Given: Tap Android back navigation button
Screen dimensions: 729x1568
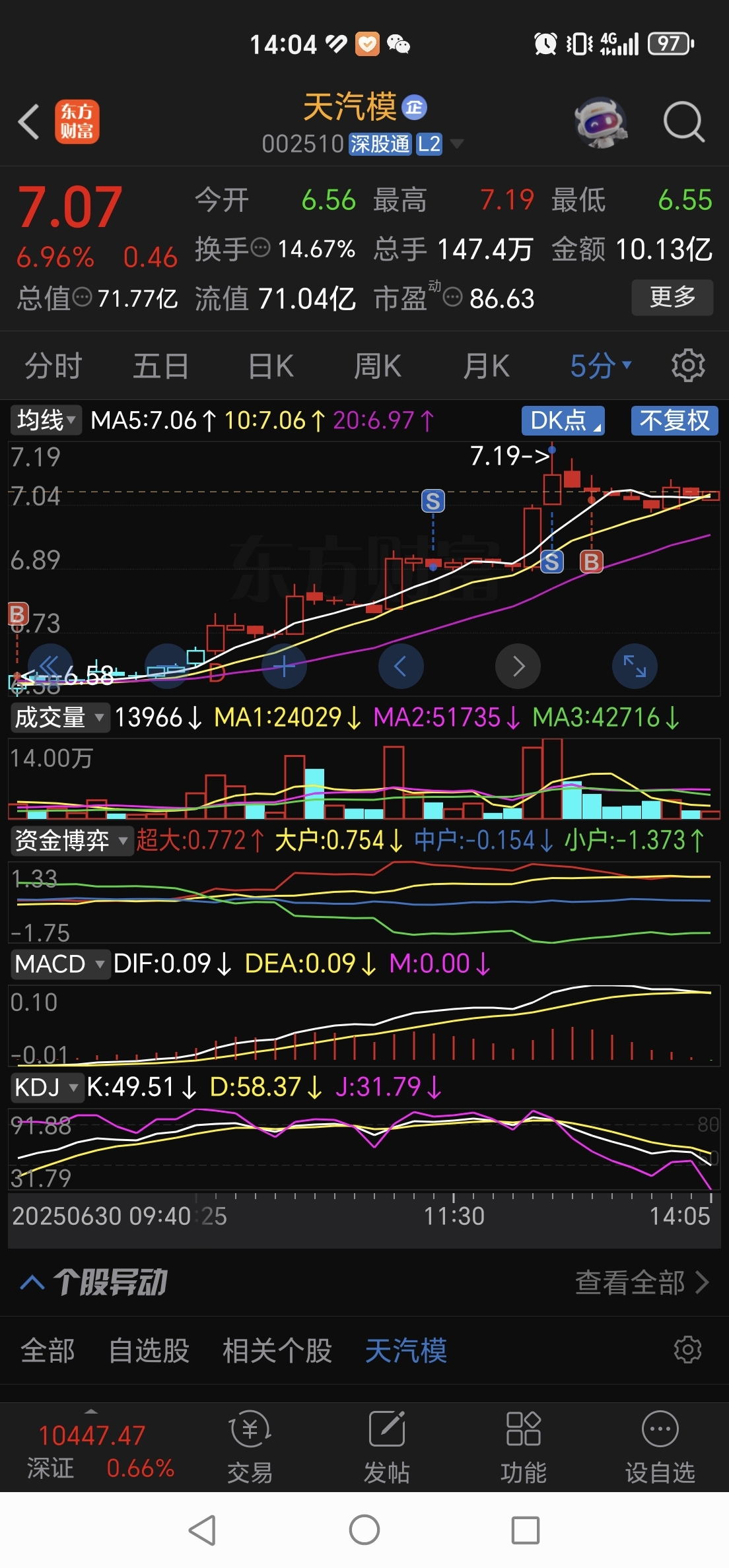Looking at the screenshot, I should (x=203, y=1530).
